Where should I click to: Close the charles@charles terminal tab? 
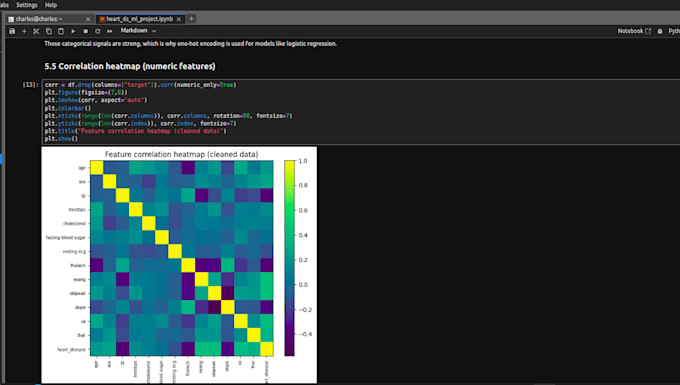click(x=88, y=19)
